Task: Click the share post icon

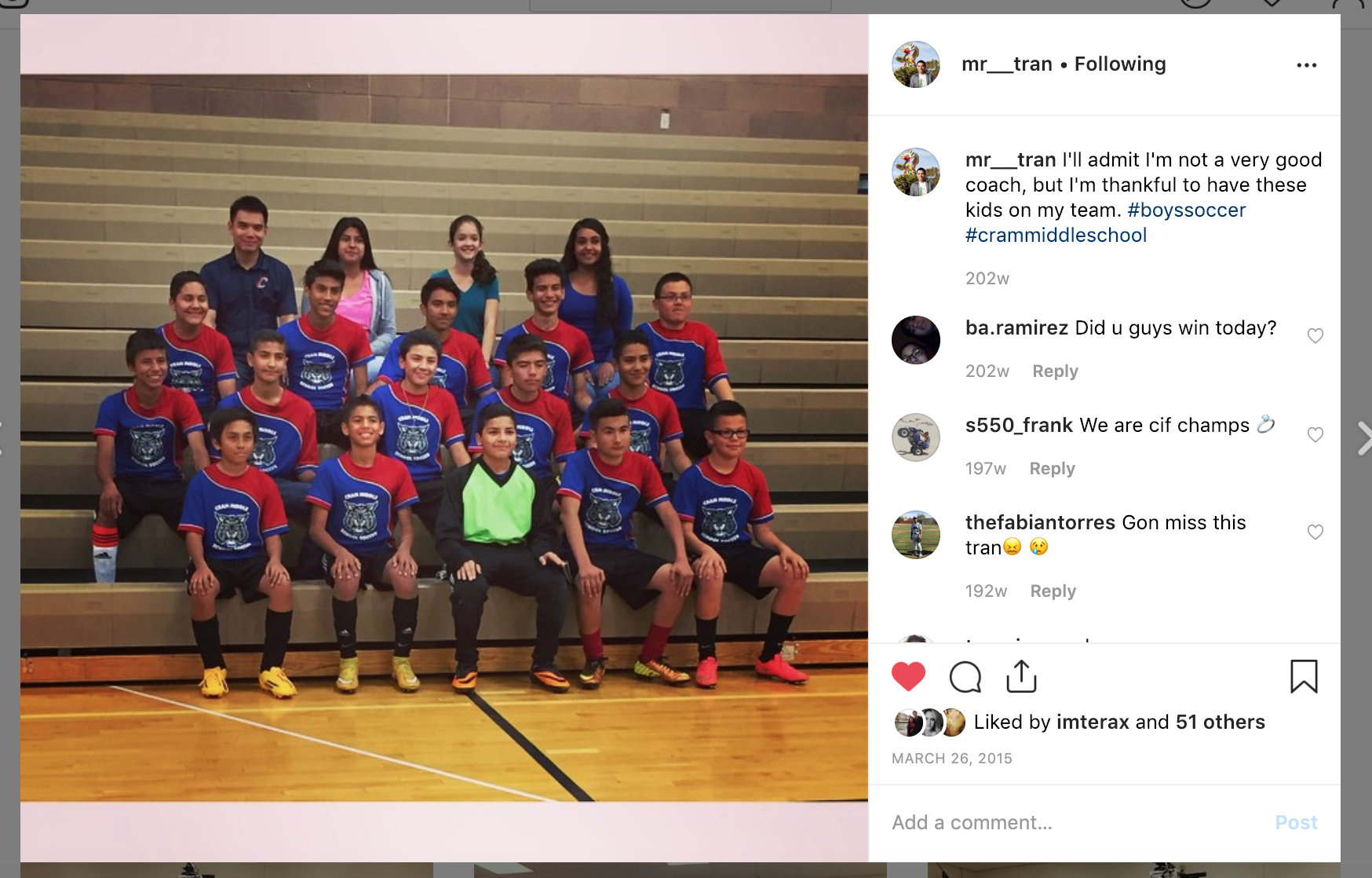Action: tap(1021, 676)
